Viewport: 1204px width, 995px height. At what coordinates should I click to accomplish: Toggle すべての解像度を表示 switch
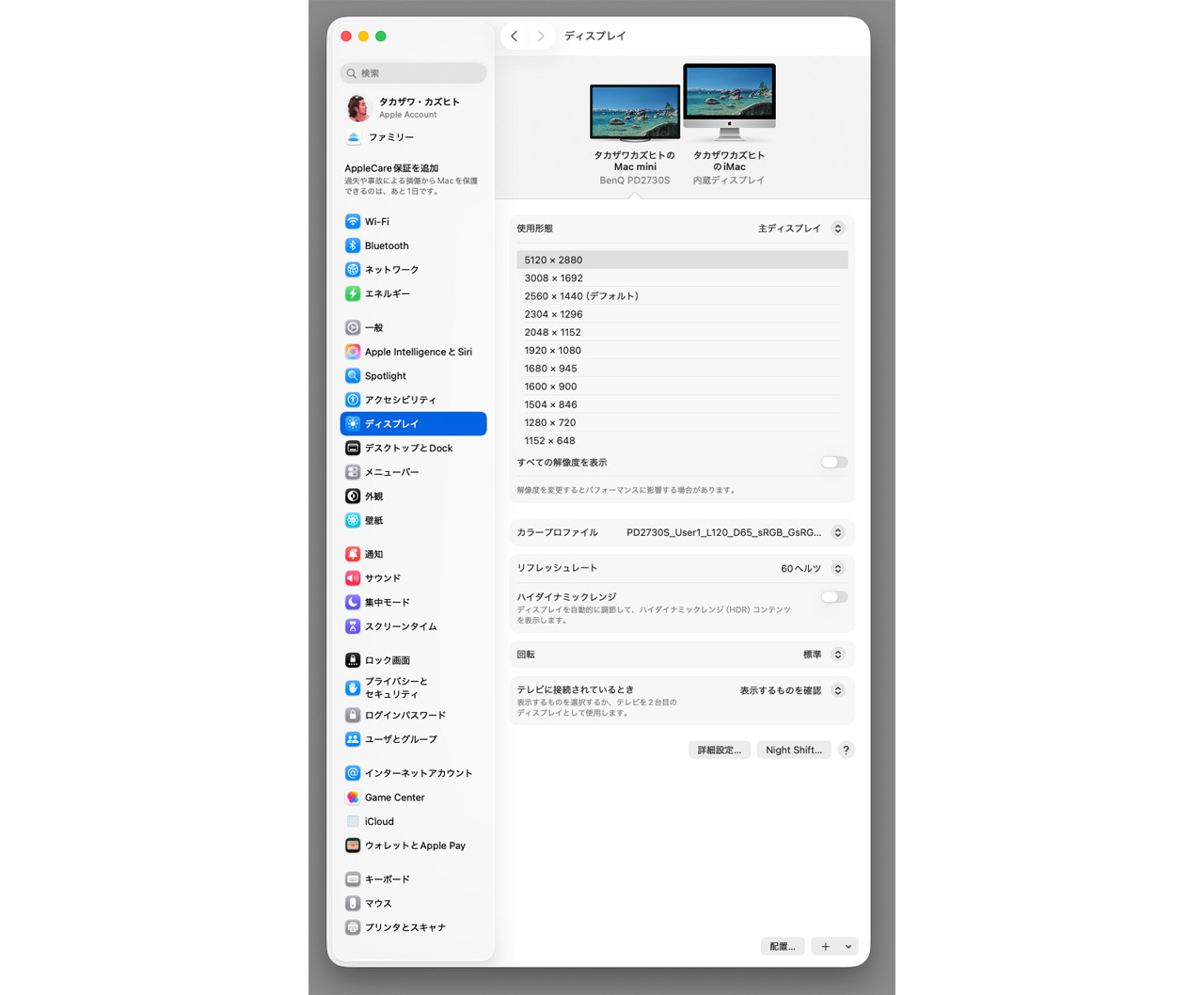click(834, 463)
